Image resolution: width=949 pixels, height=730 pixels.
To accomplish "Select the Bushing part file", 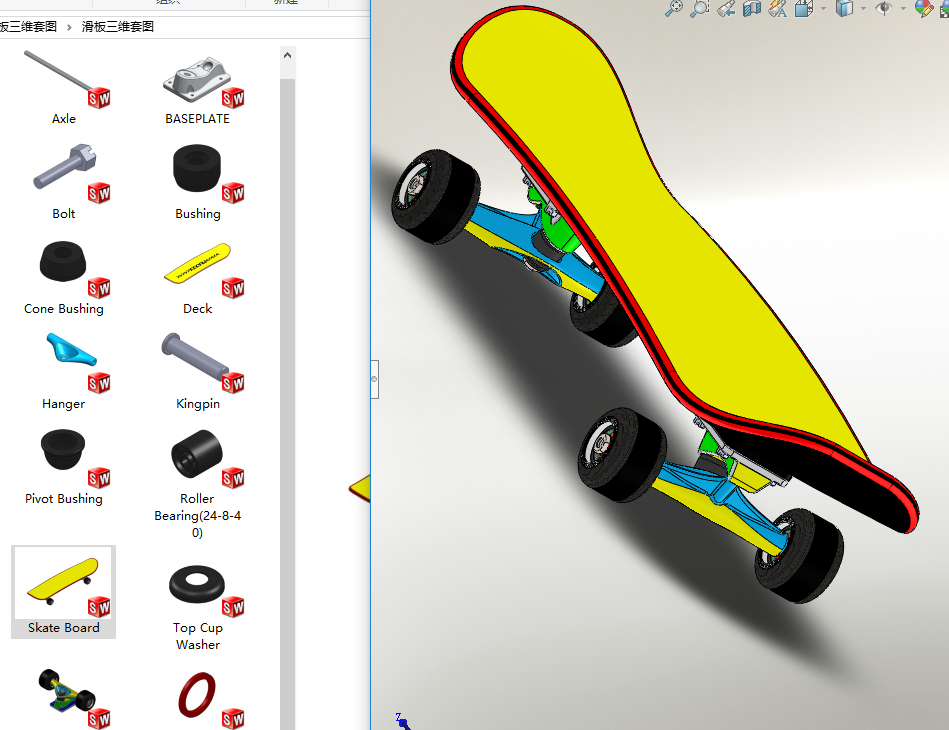I will pyautogui.click(x=197, y=182).
